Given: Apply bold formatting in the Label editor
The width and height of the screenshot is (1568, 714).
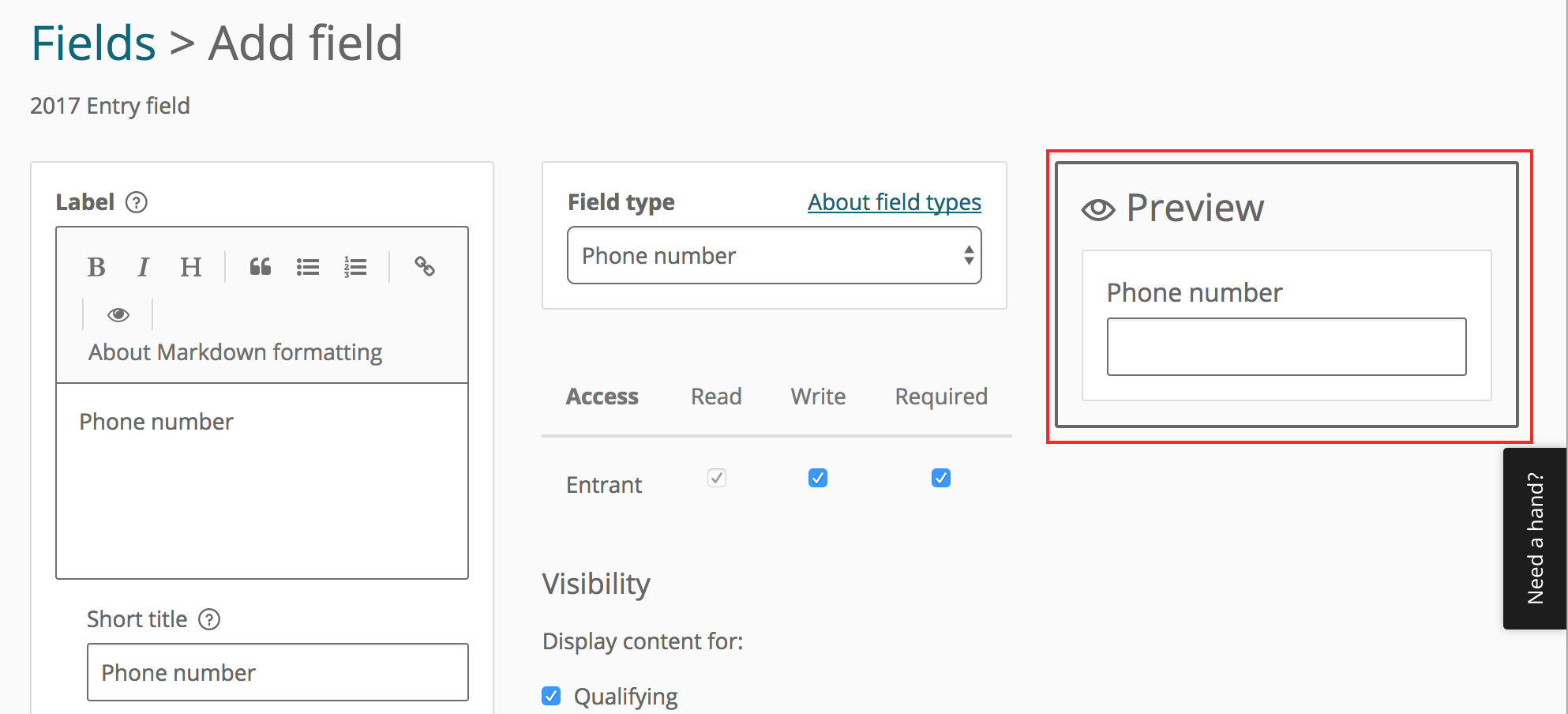Looking at the screenshot, I should click(x=96, y=267).
